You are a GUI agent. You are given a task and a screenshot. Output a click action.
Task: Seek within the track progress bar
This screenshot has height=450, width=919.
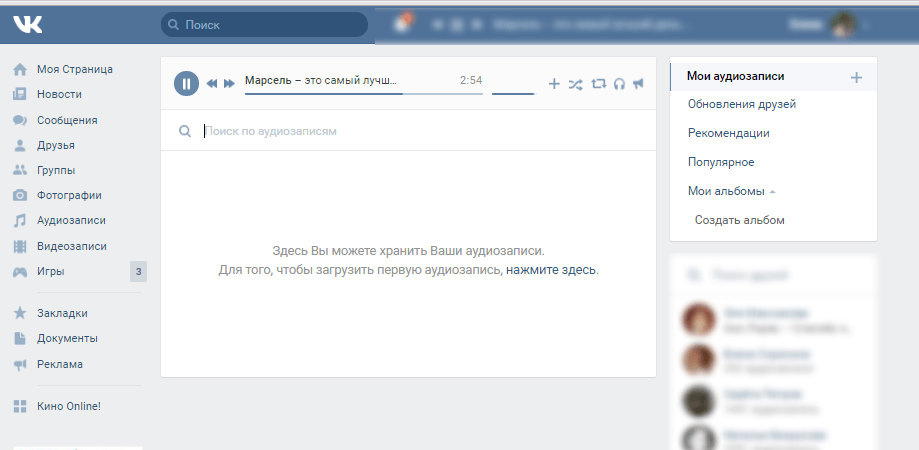tap(363, 93)
